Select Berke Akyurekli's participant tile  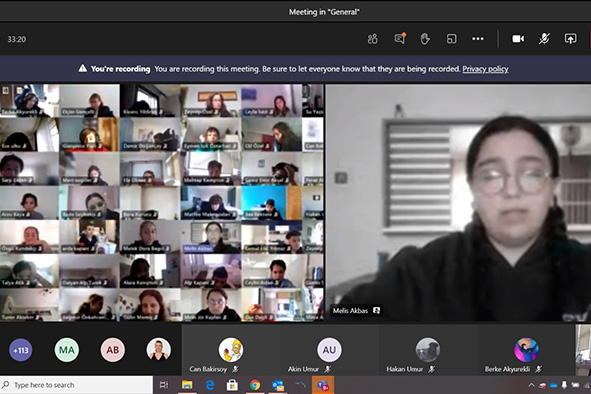click(x=526, y=350)
